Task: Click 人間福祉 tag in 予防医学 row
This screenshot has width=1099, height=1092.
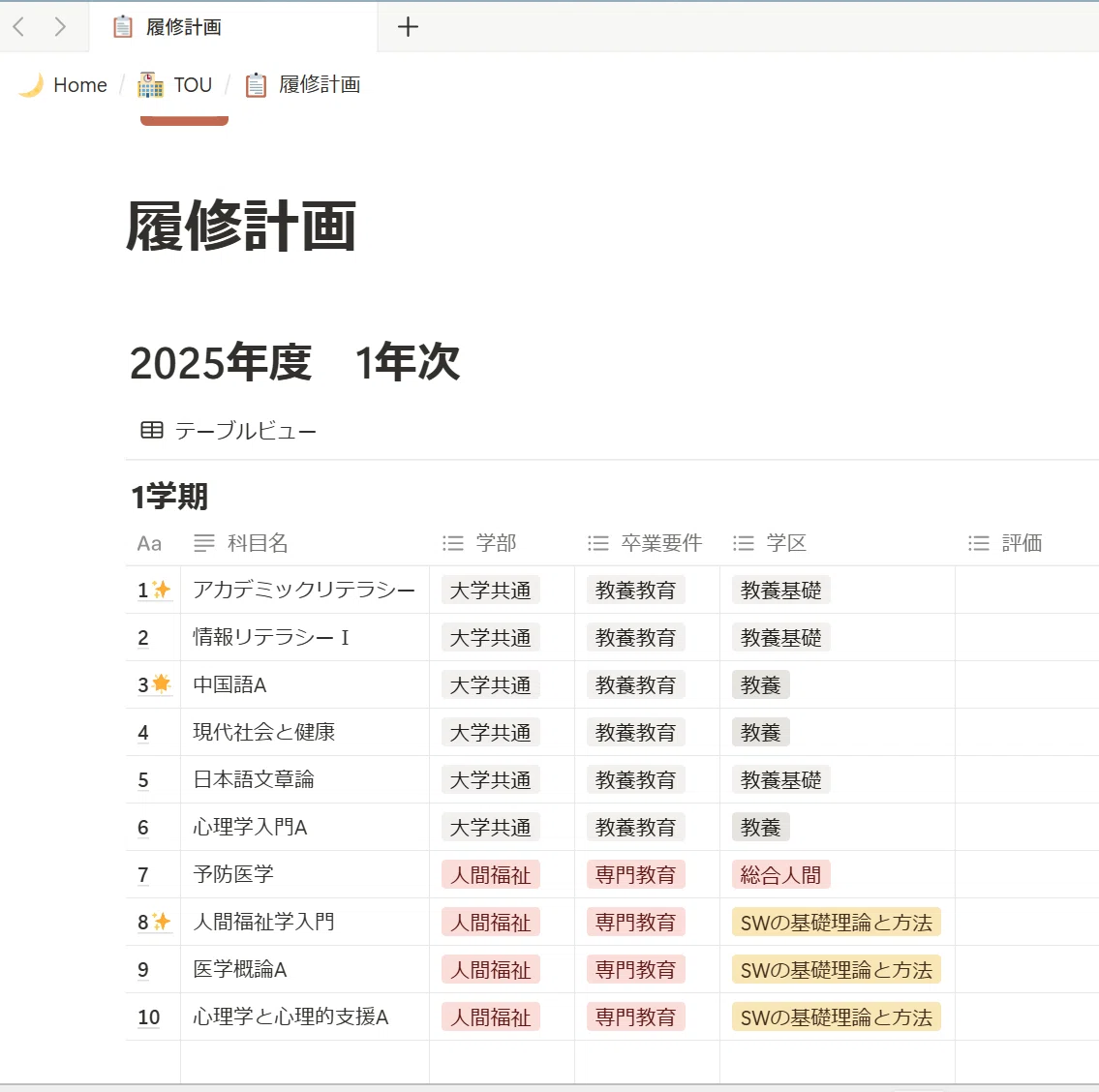Action: [x=491, y=875]
